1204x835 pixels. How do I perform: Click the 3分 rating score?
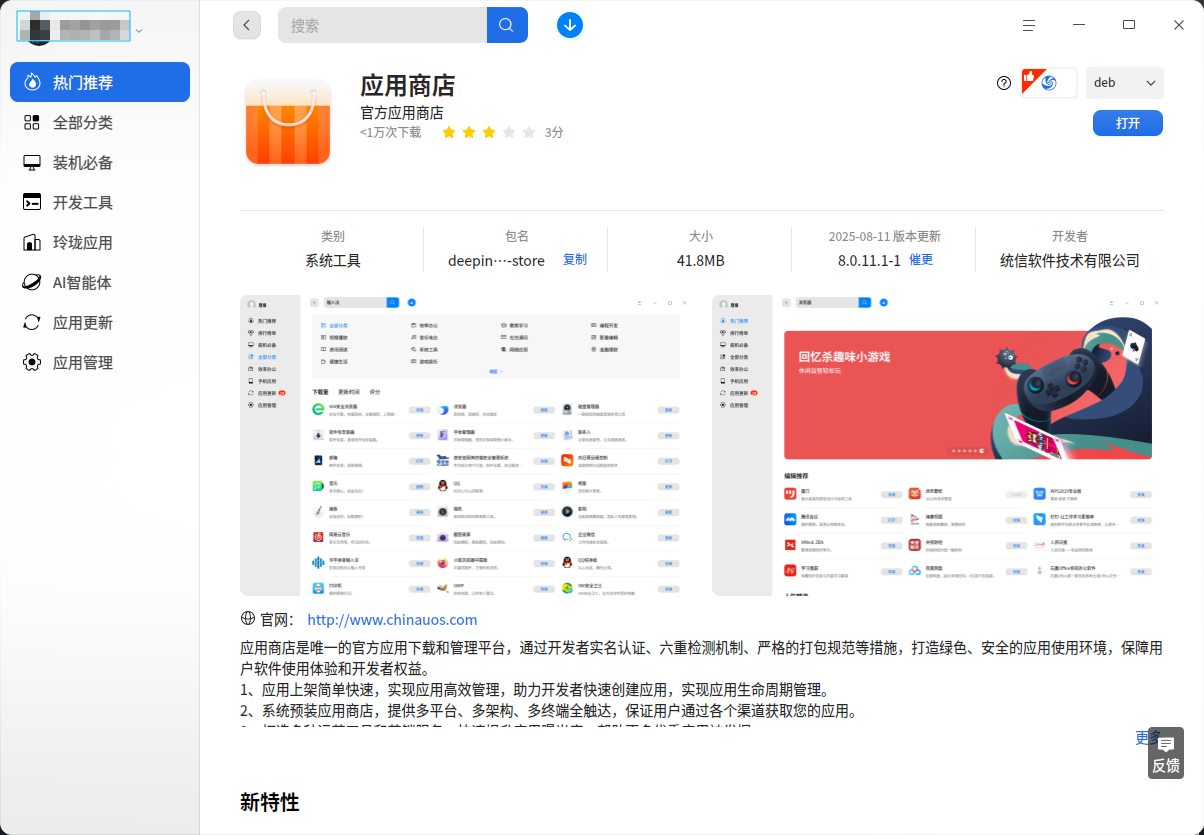tap(554, 132)
